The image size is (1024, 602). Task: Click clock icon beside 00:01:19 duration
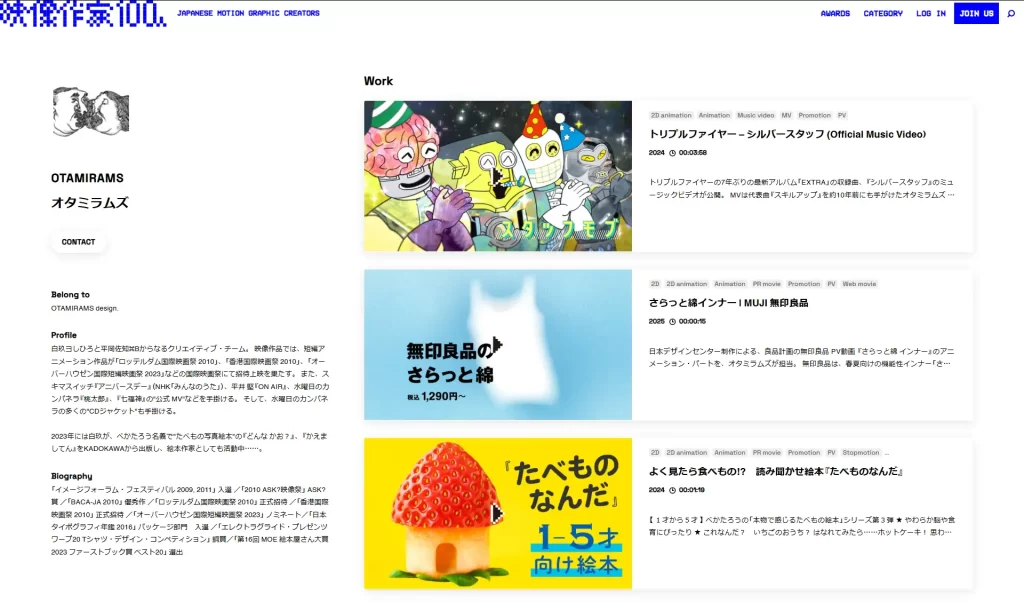pyautogui.click(x=672, y=490)
